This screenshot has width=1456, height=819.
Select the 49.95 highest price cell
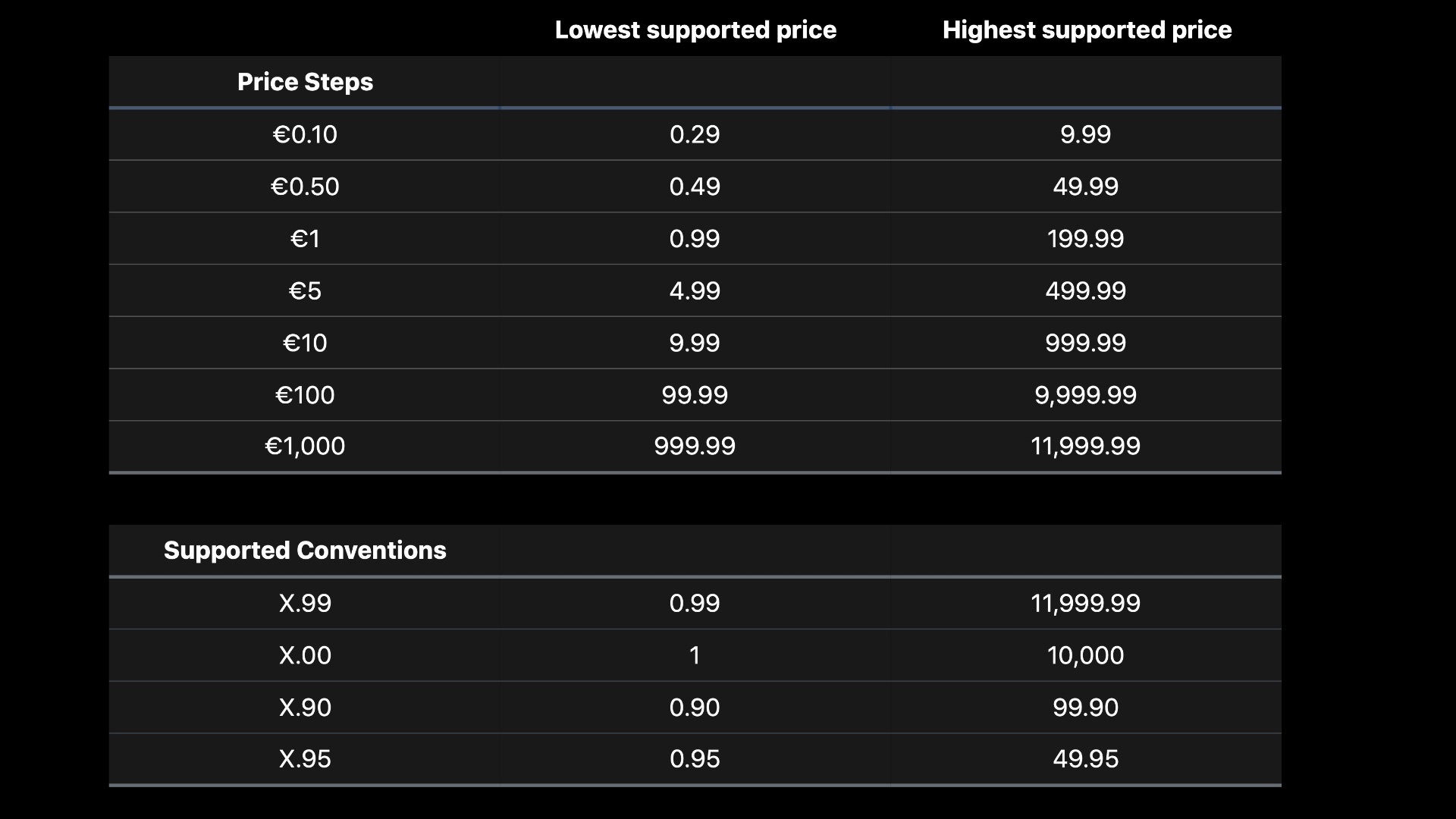1085,759
